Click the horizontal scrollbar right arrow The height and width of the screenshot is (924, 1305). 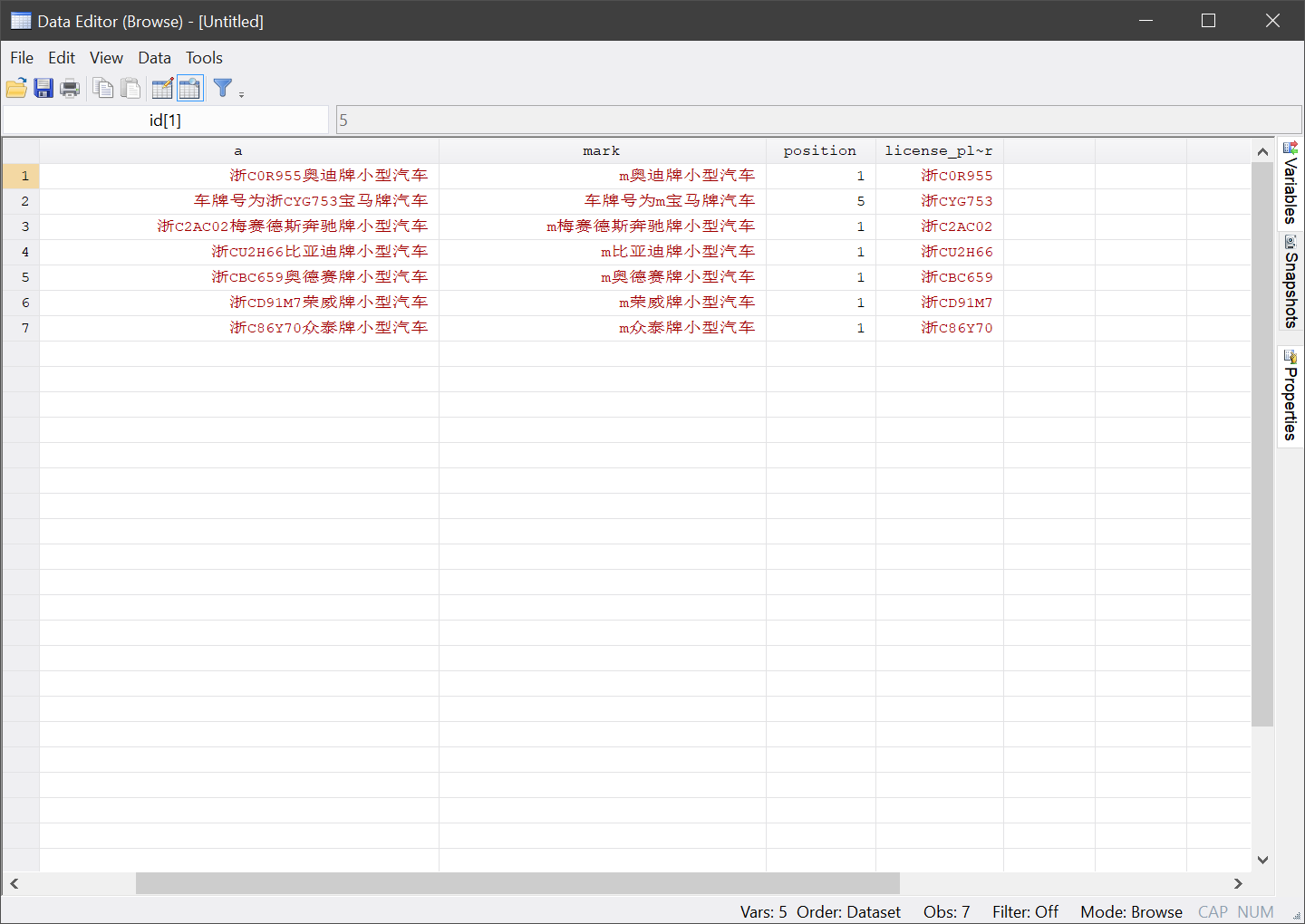(x=1239, y=883)
